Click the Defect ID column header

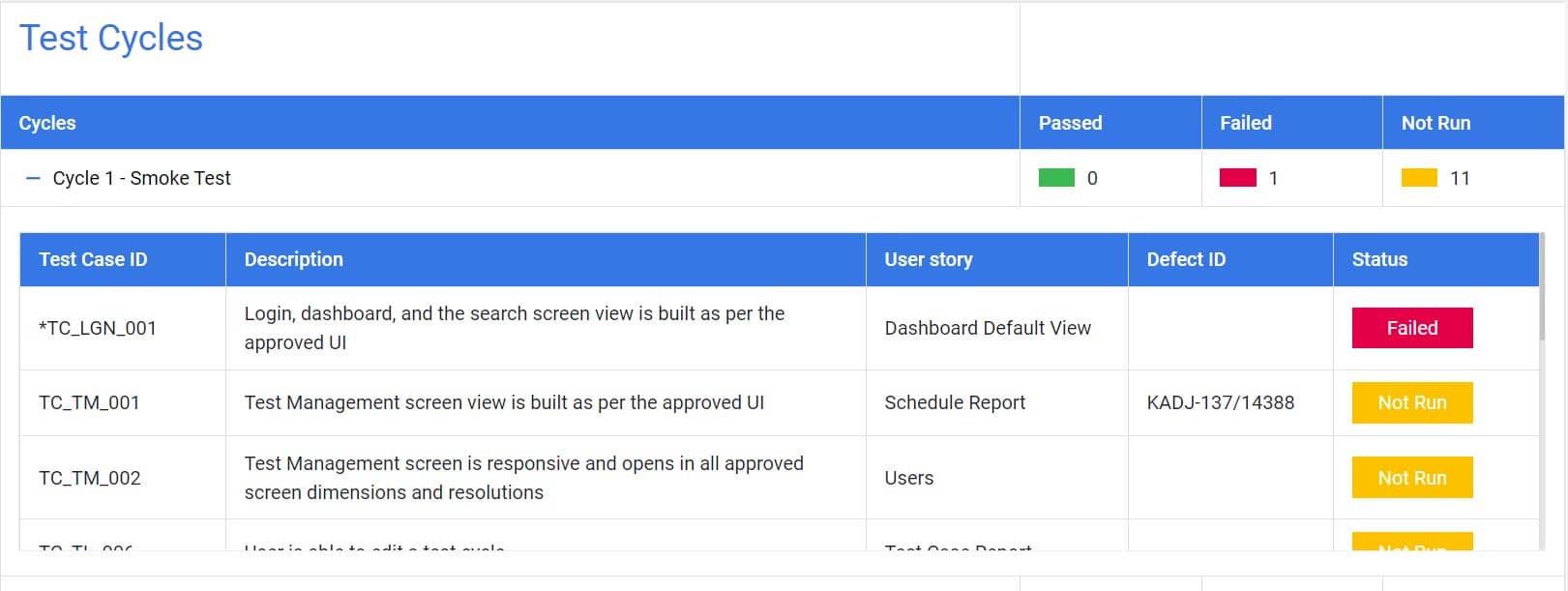pyautogui.click(x=1185, y=259)
